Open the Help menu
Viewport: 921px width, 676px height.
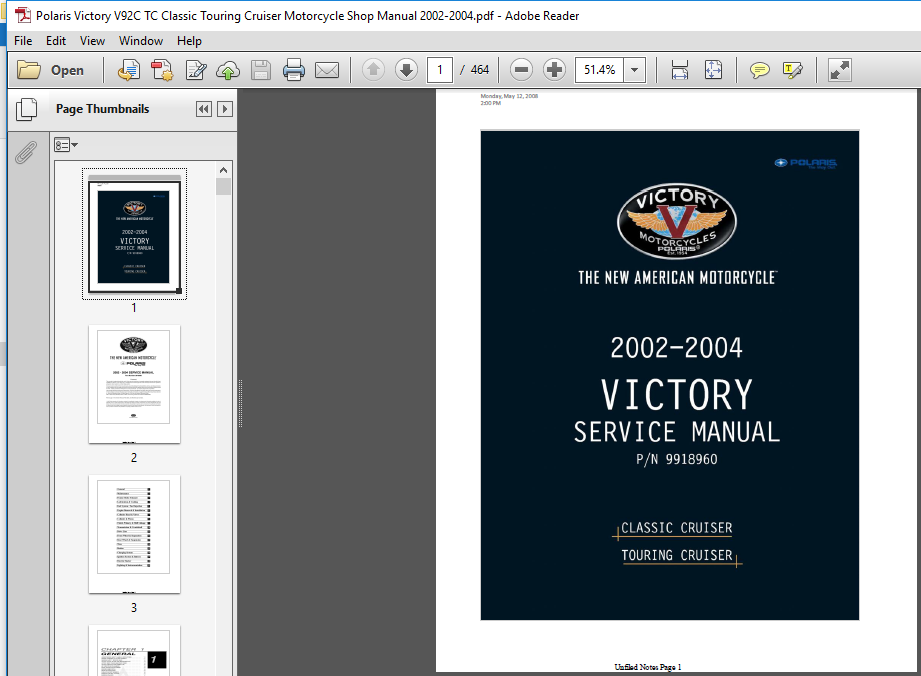pos(189,41)
